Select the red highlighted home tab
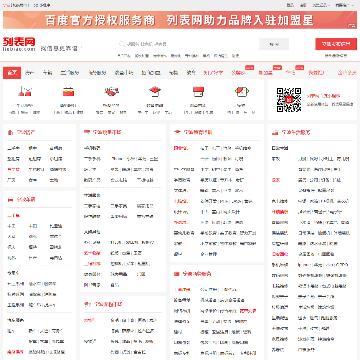 tap(12, 73)
